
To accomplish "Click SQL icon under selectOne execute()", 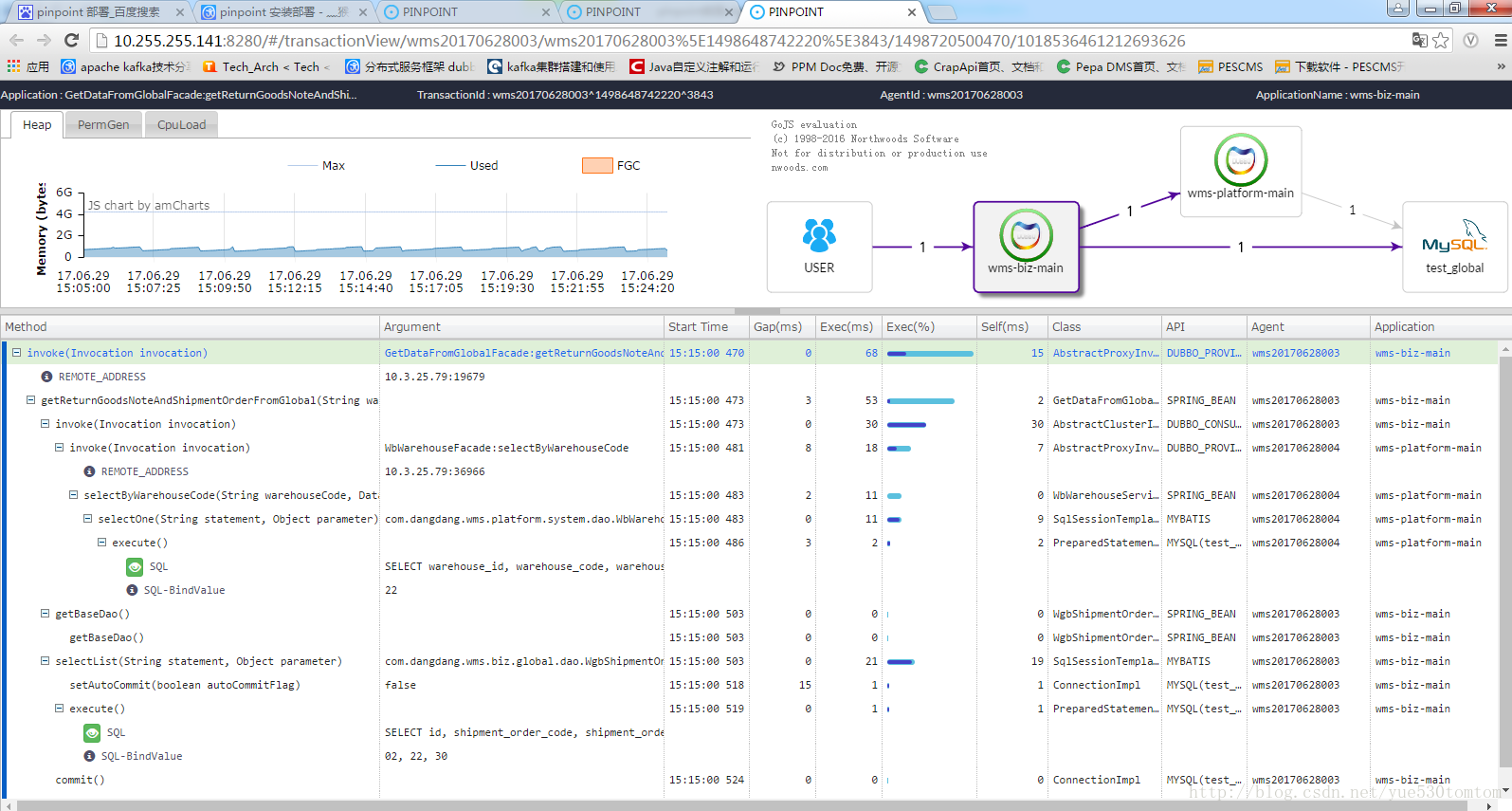I will pos(135,566).
